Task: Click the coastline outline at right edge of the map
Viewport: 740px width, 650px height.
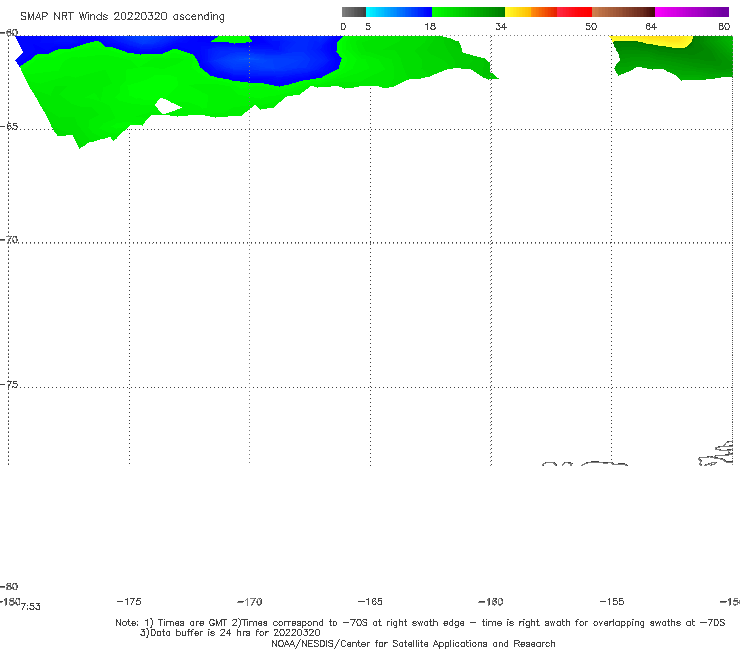Action: click(x=717, y=454)
